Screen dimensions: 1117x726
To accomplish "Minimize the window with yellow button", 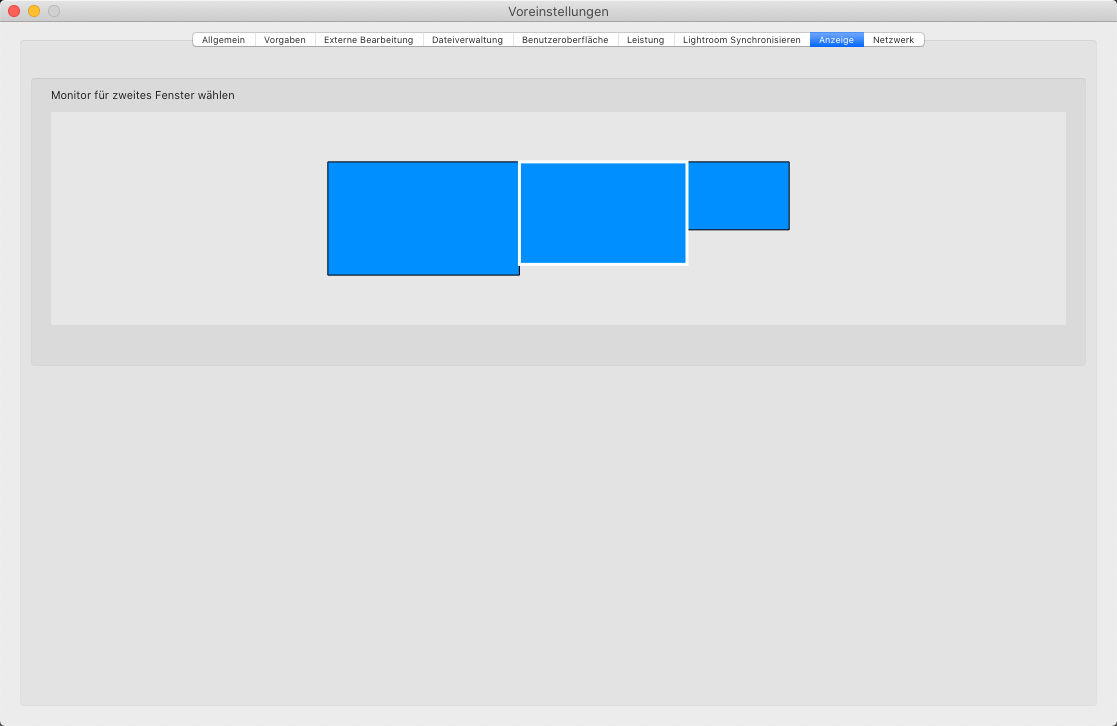I will (x=34, y=11).
